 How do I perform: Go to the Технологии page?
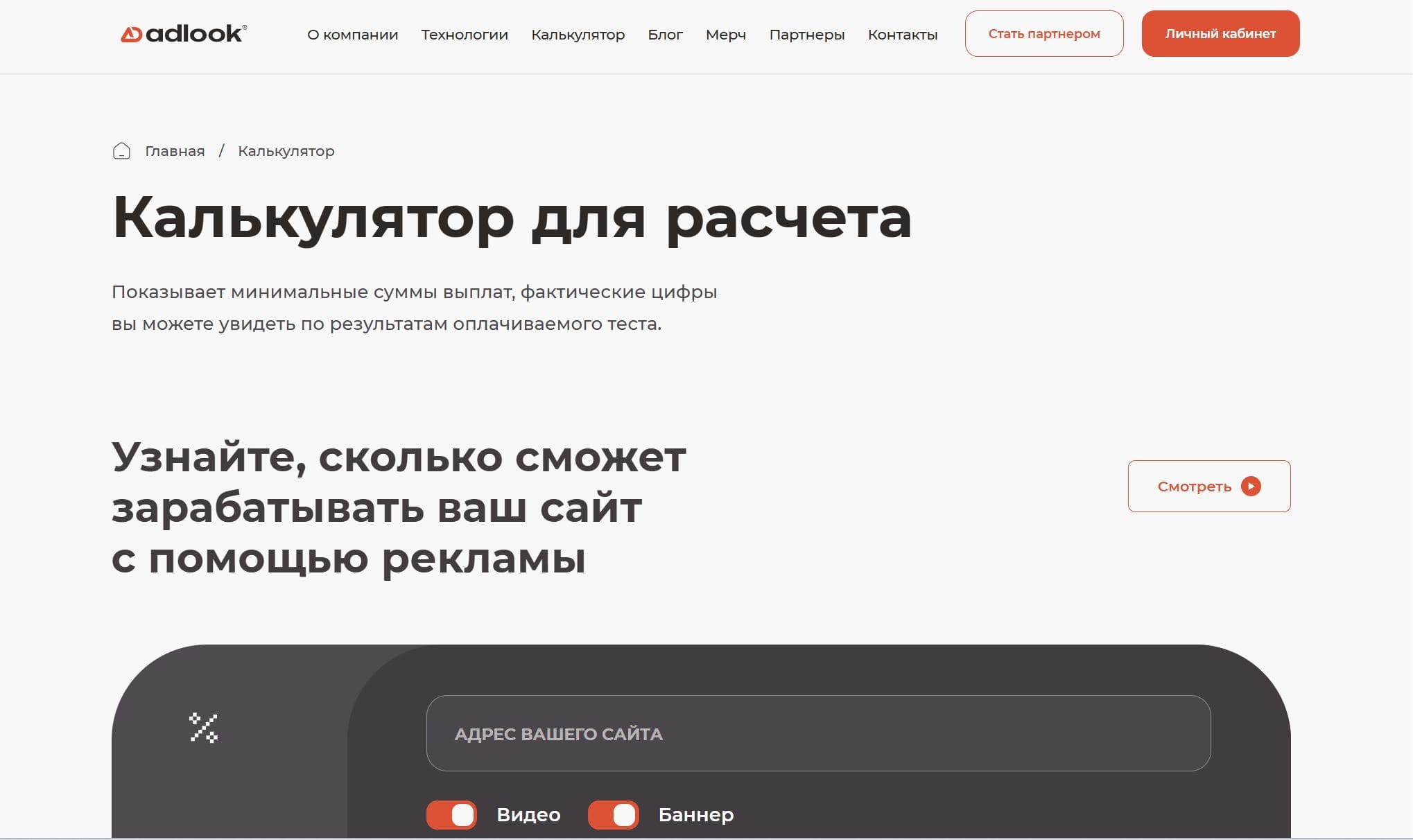pyautogui.click(x=465, y=35)
